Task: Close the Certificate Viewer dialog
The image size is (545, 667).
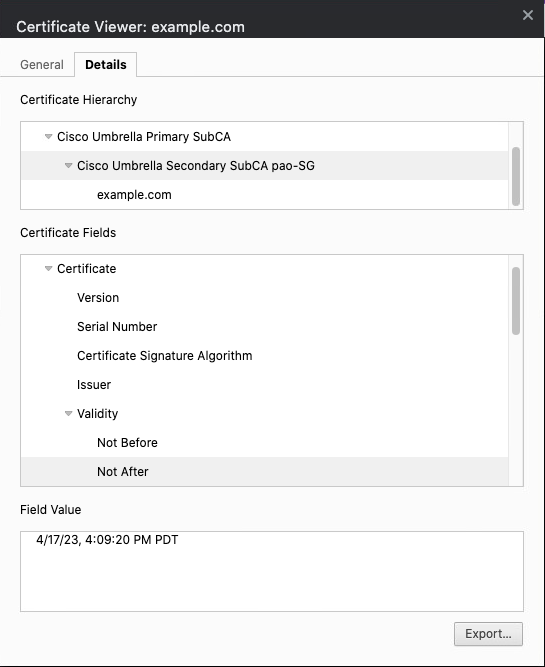Action: click(x=528, y=15)
